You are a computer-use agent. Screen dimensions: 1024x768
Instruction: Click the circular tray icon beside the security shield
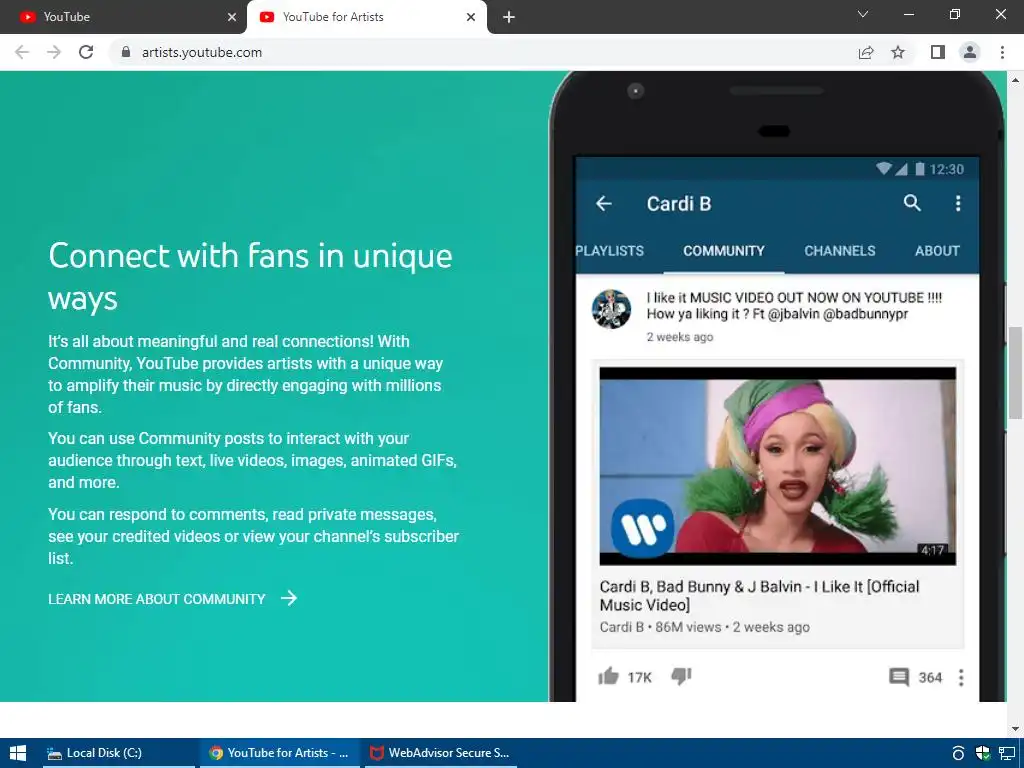tap(958, 754)
